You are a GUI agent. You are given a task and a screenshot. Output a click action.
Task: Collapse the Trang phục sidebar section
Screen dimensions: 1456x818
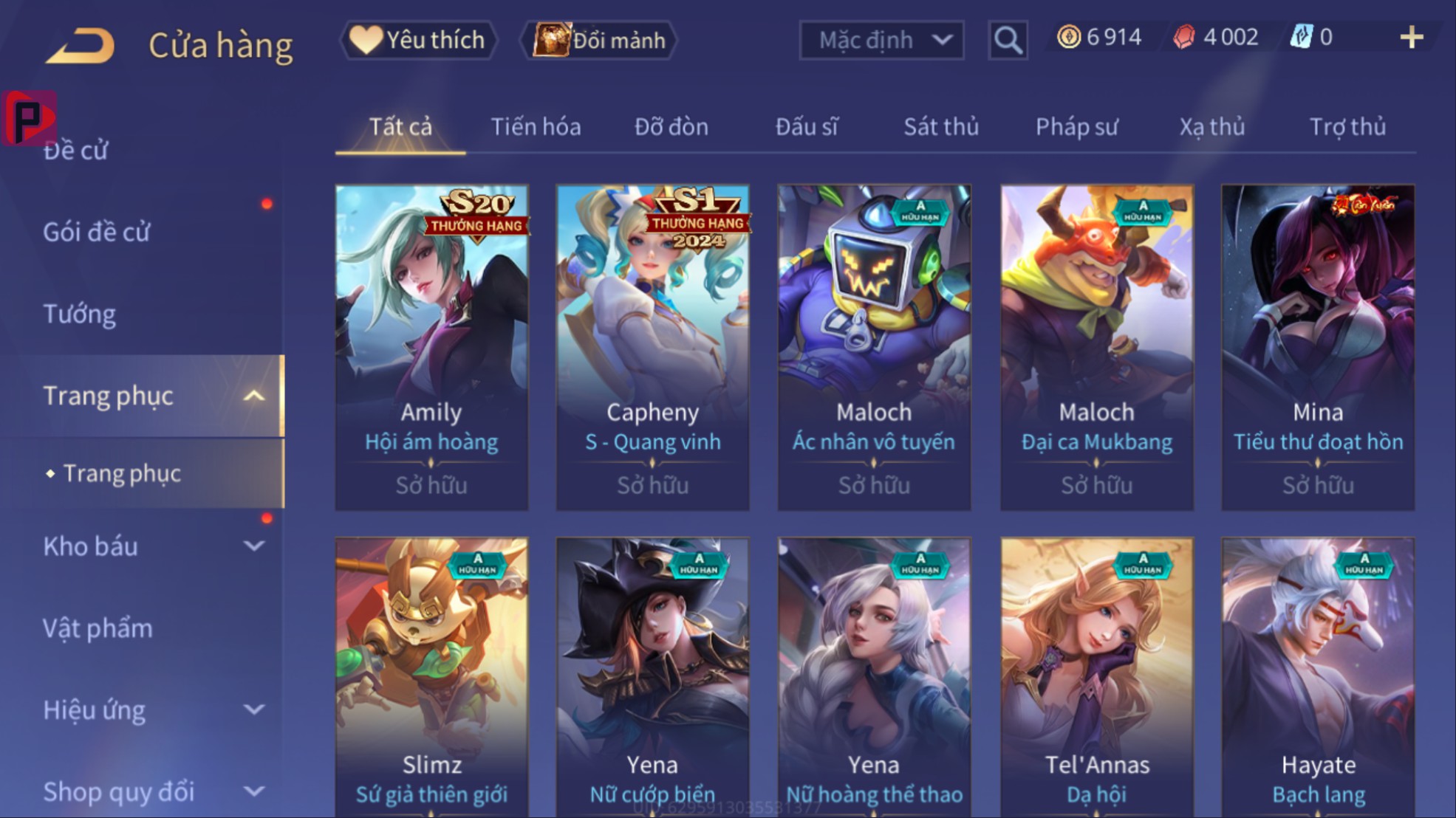(x=254, y=396)
